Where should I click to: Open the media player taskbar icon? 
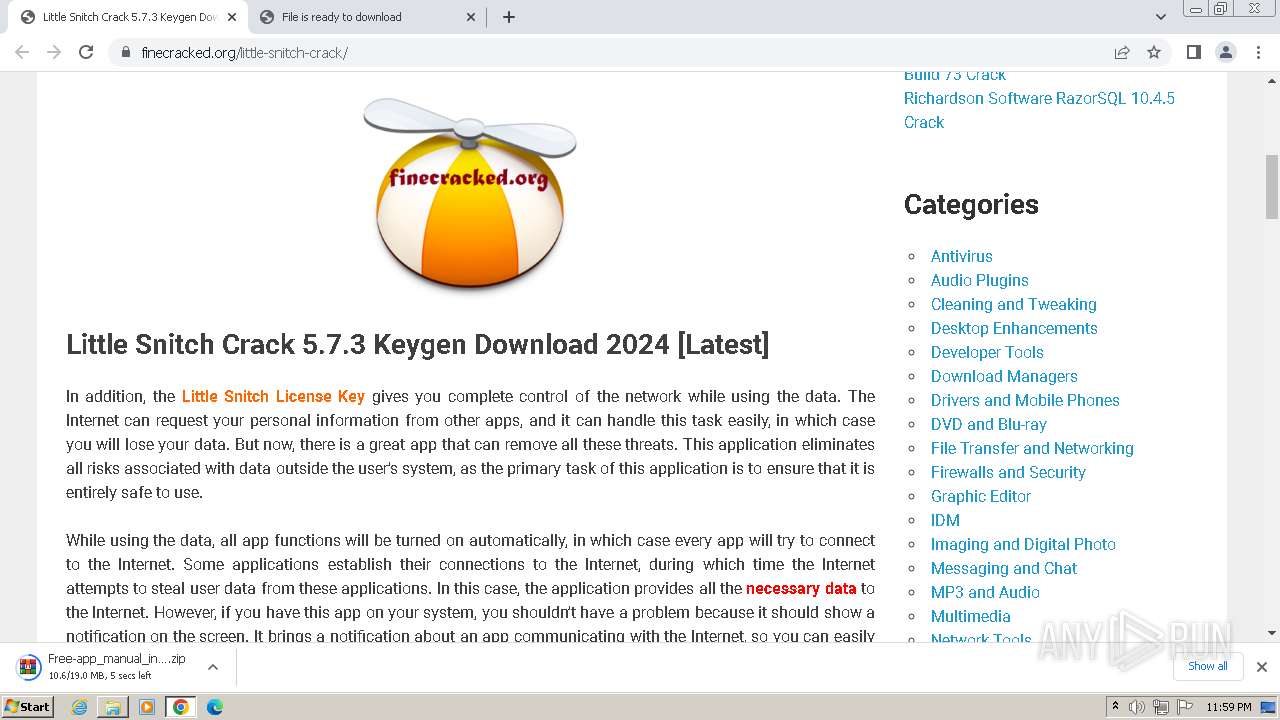147,707
